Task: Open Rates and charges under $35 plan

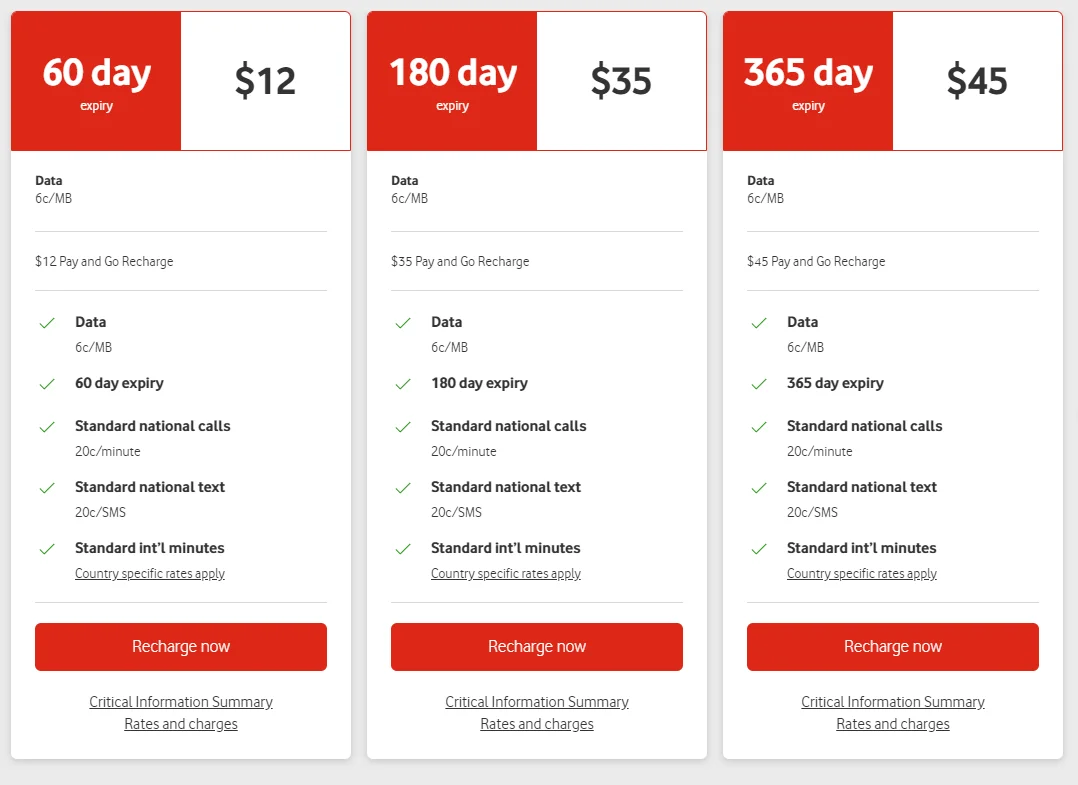Action: click(537, 724)
